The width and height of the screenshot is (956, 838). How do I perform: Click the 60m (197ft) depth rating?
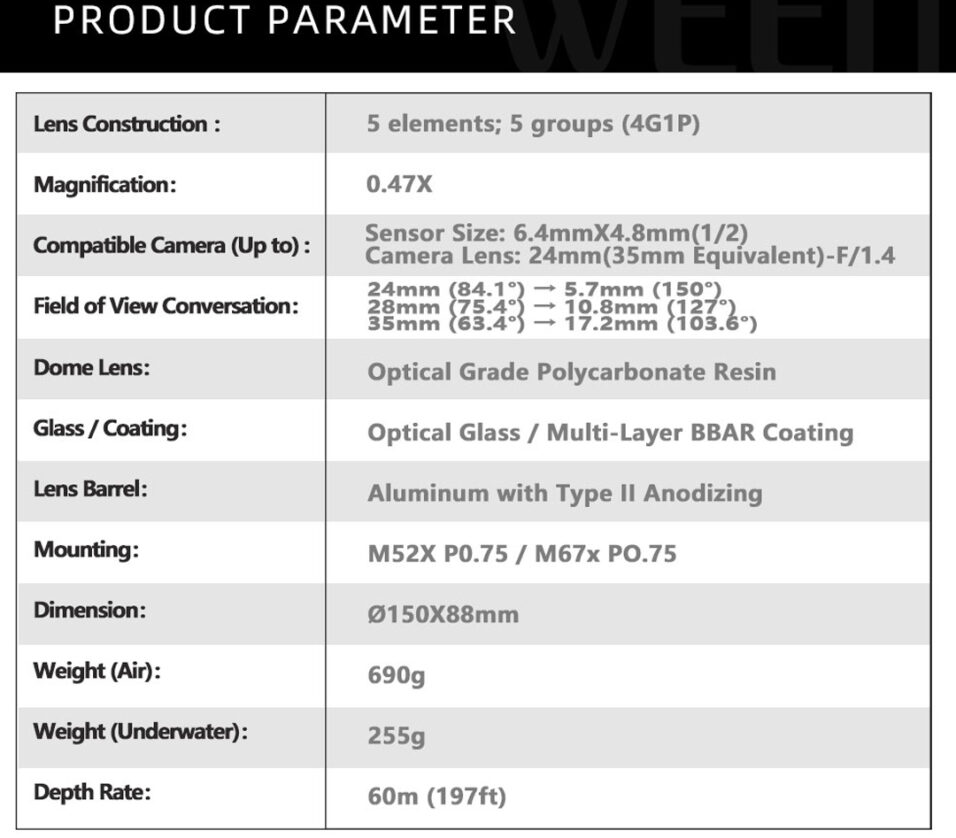pos(437,797)
